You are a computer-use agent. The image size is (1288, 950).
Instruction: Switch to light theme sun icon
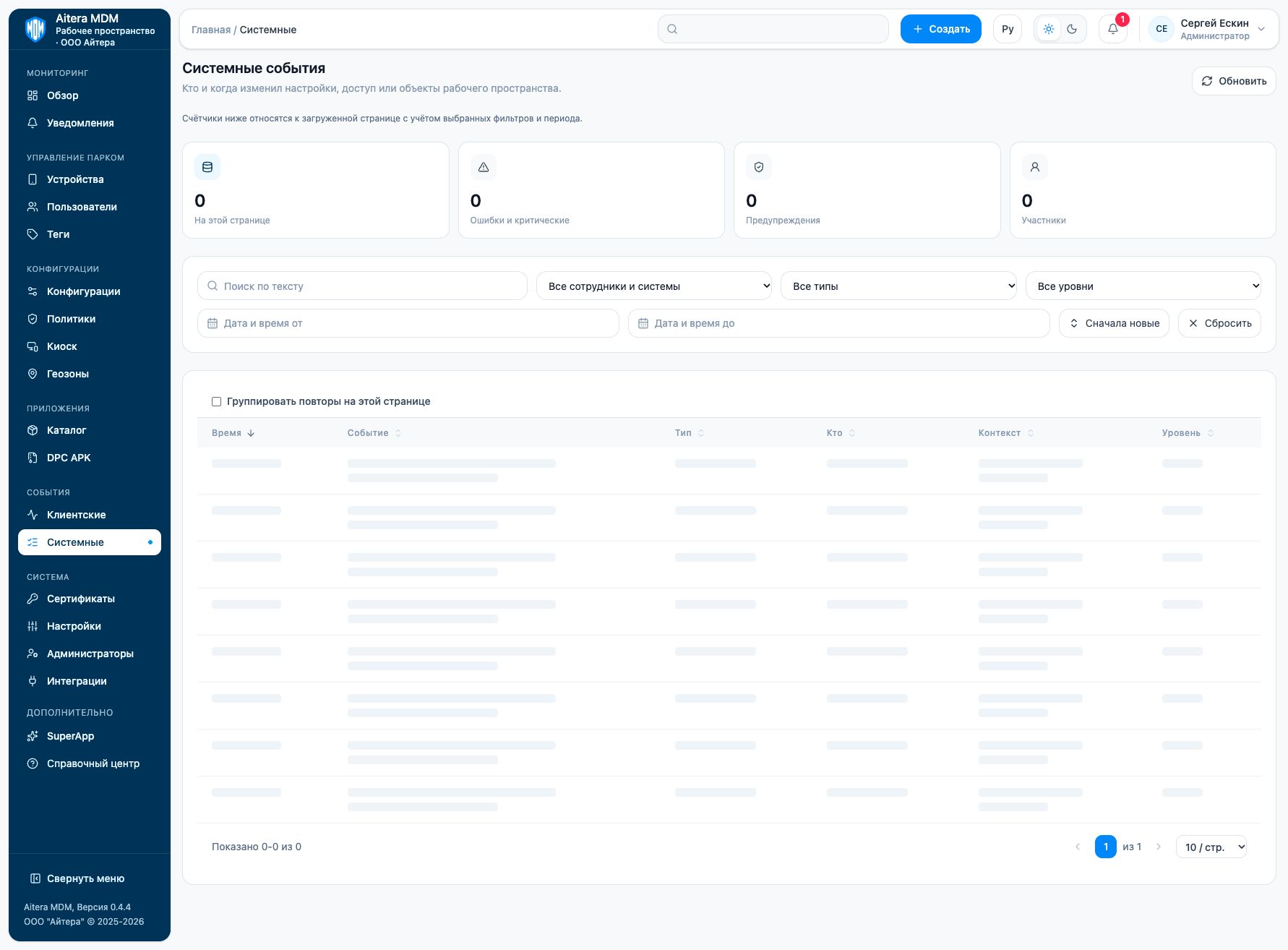tap(1049, 29)
